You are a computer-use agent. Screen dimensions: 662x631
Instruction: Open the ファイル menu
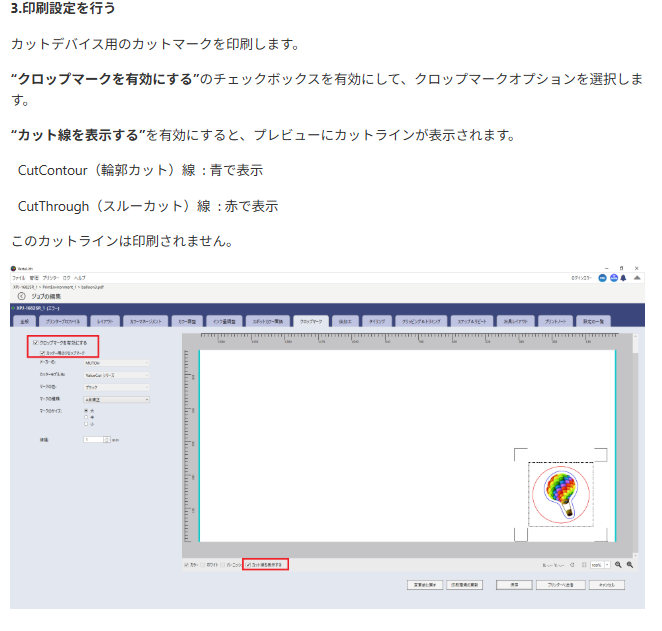tap(19, 277)
